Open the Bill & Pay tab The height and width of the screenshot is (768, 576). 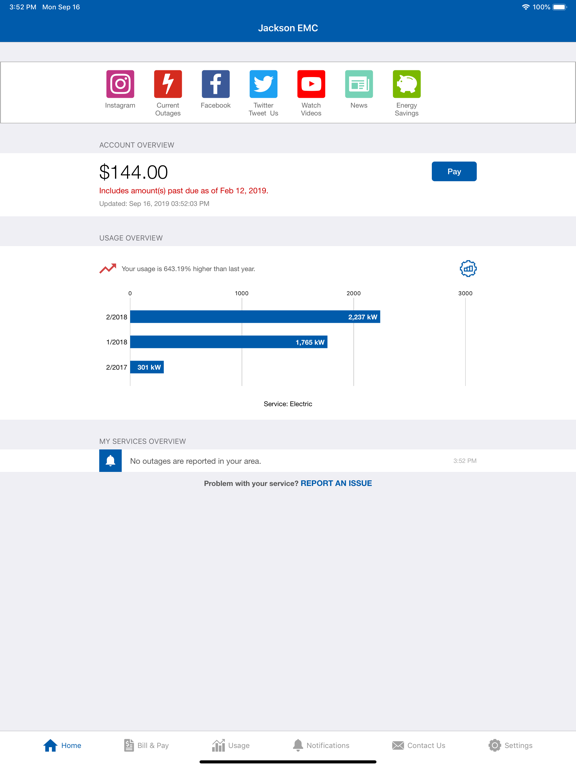coord(146,745)
